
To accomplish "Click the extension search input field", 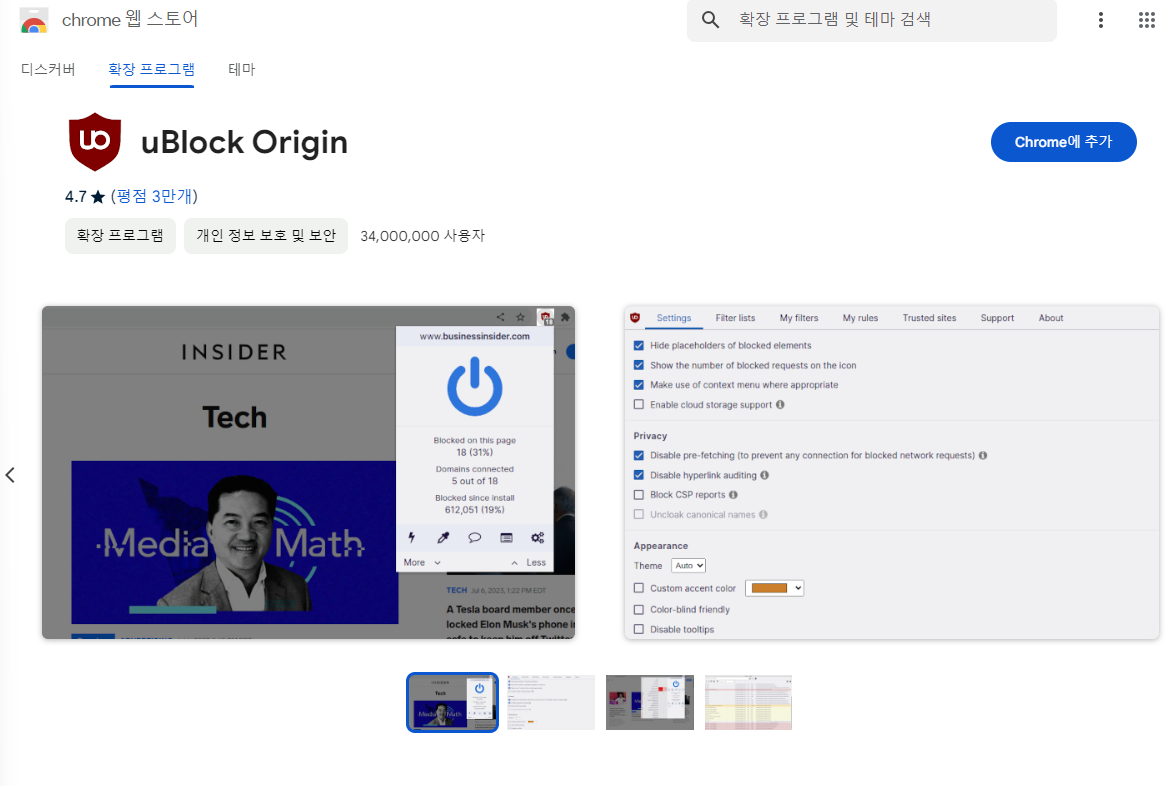I will point(872,20).
